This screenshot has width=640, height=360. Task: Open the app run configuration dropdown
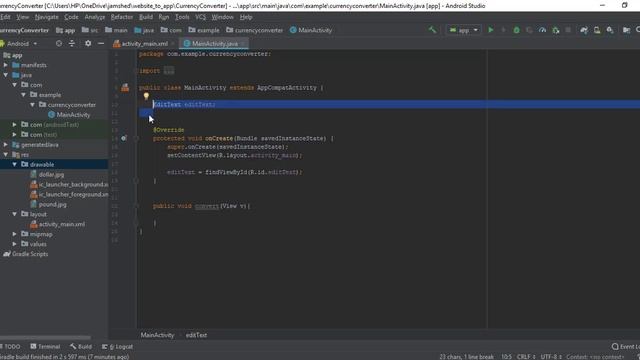tap(463, 30)
